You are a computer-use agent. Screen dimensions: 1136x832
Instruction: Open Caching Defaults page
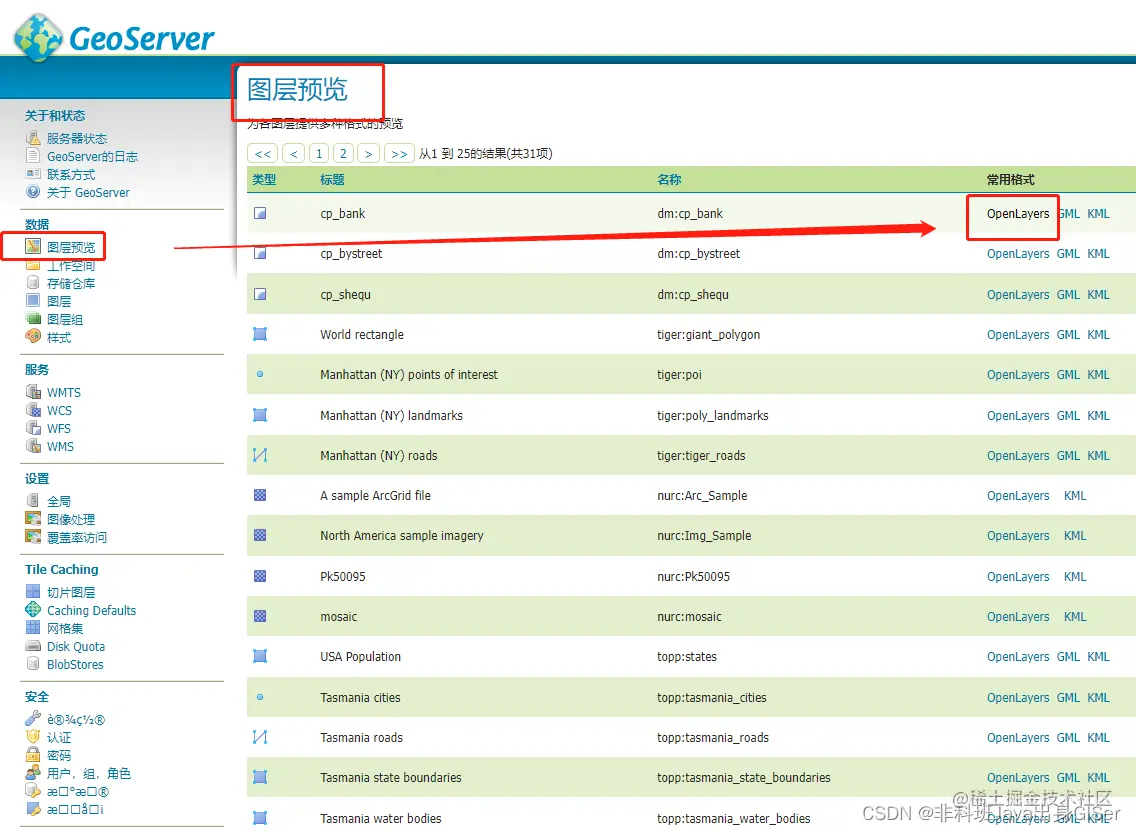[91, 610]
